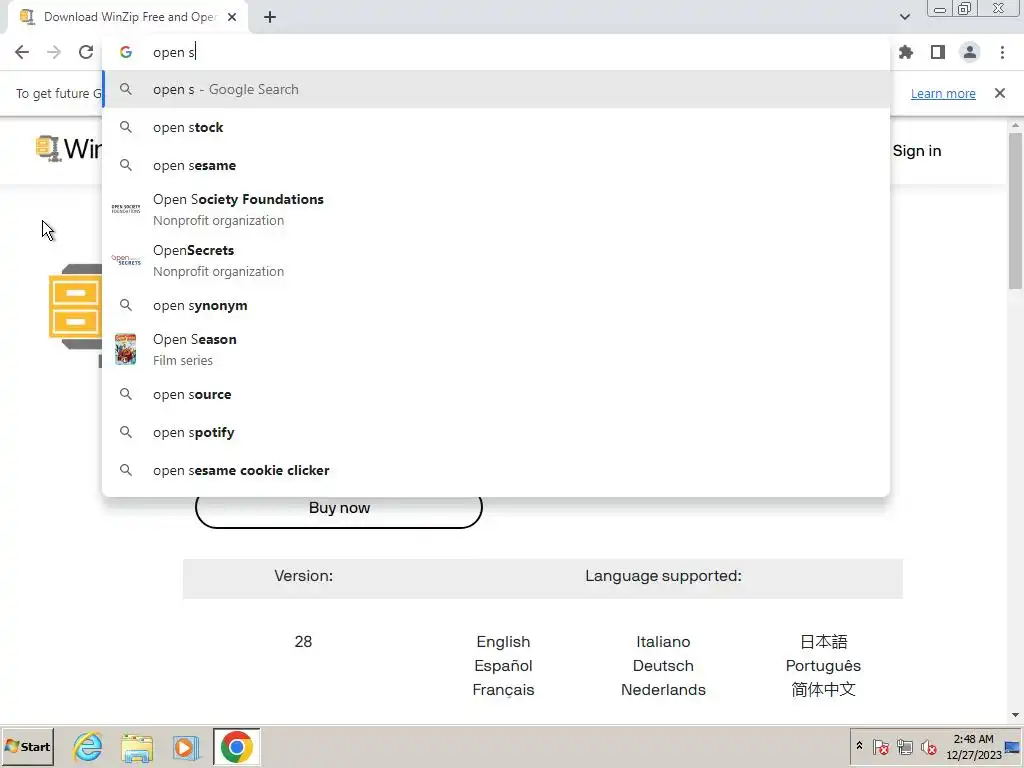Dismiss the notification bar with X

[x=1000, y=93]
